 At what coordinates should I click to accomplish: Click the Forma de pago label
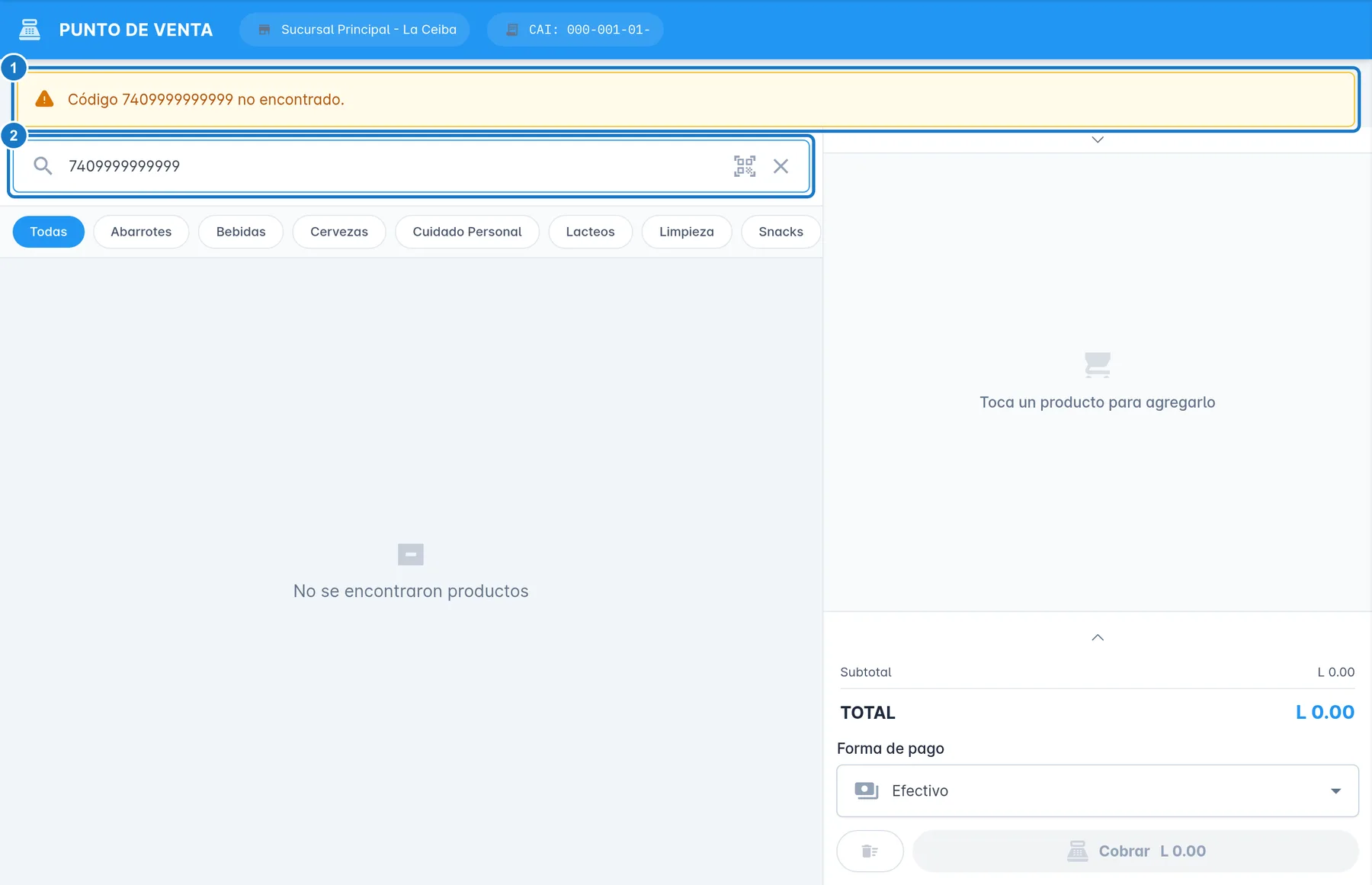pos(890,749)
